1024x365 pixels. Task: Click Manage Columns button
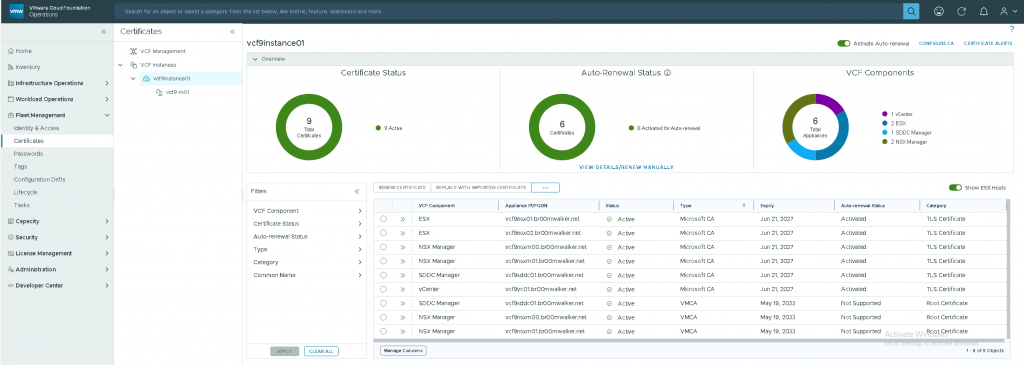[402, 351]
